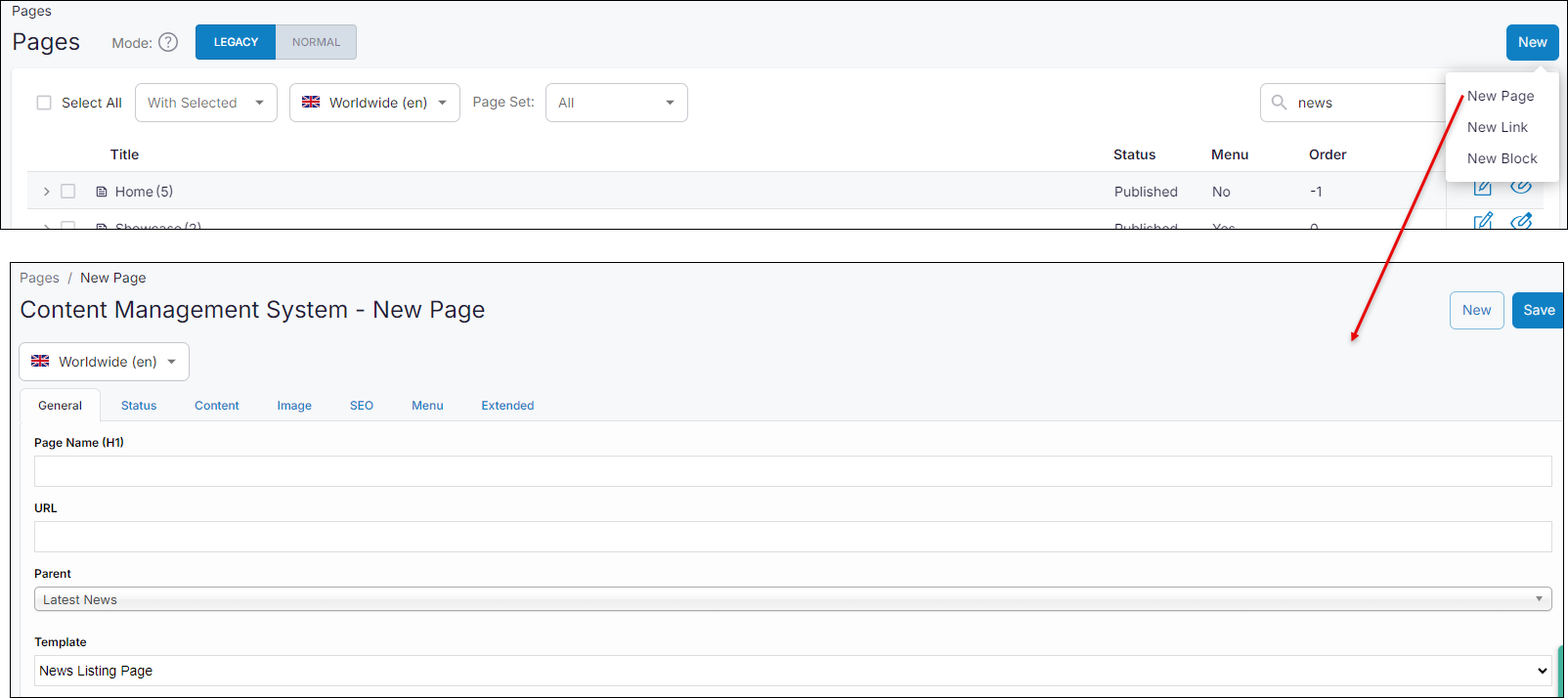
Task: Click the Pages breadcrumb link
Action: (x=39, y=278)
